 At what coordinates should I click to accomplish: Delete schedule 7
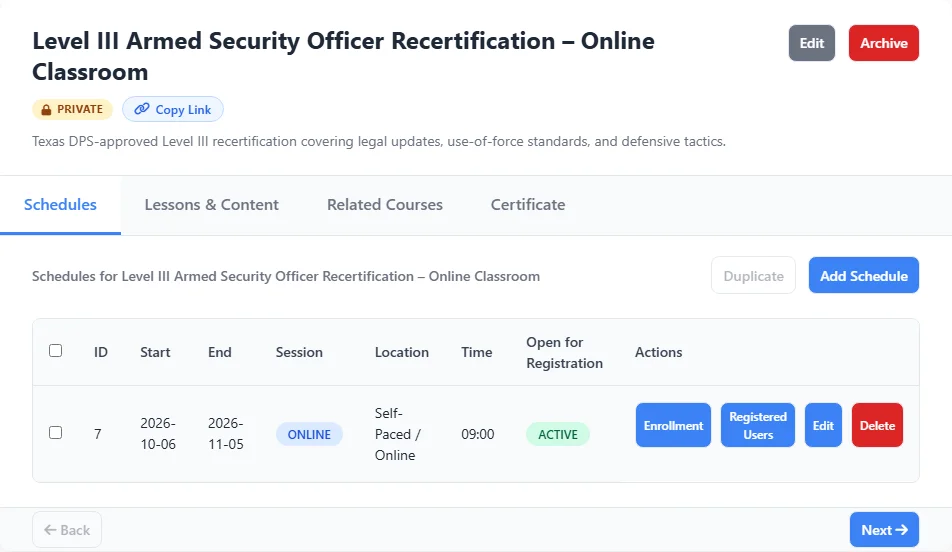(877, 425)
